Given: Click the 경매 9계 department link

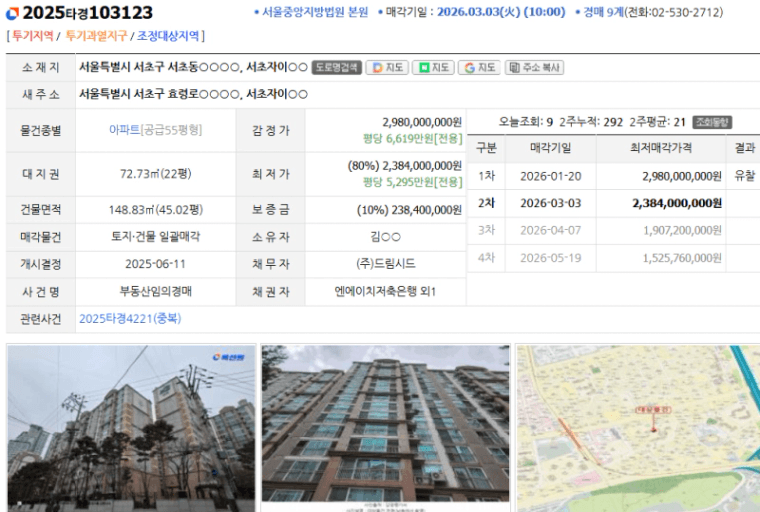Looking at the screenshot, I should tap(603, 12).
